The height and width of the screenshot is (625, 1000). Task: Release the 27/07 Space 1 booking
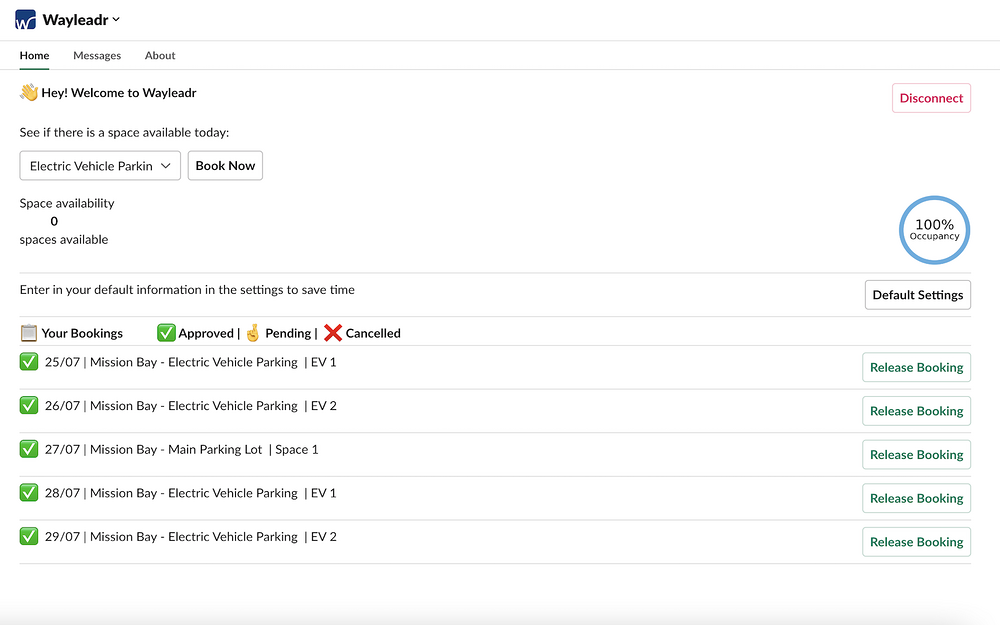tap(916, 455)
